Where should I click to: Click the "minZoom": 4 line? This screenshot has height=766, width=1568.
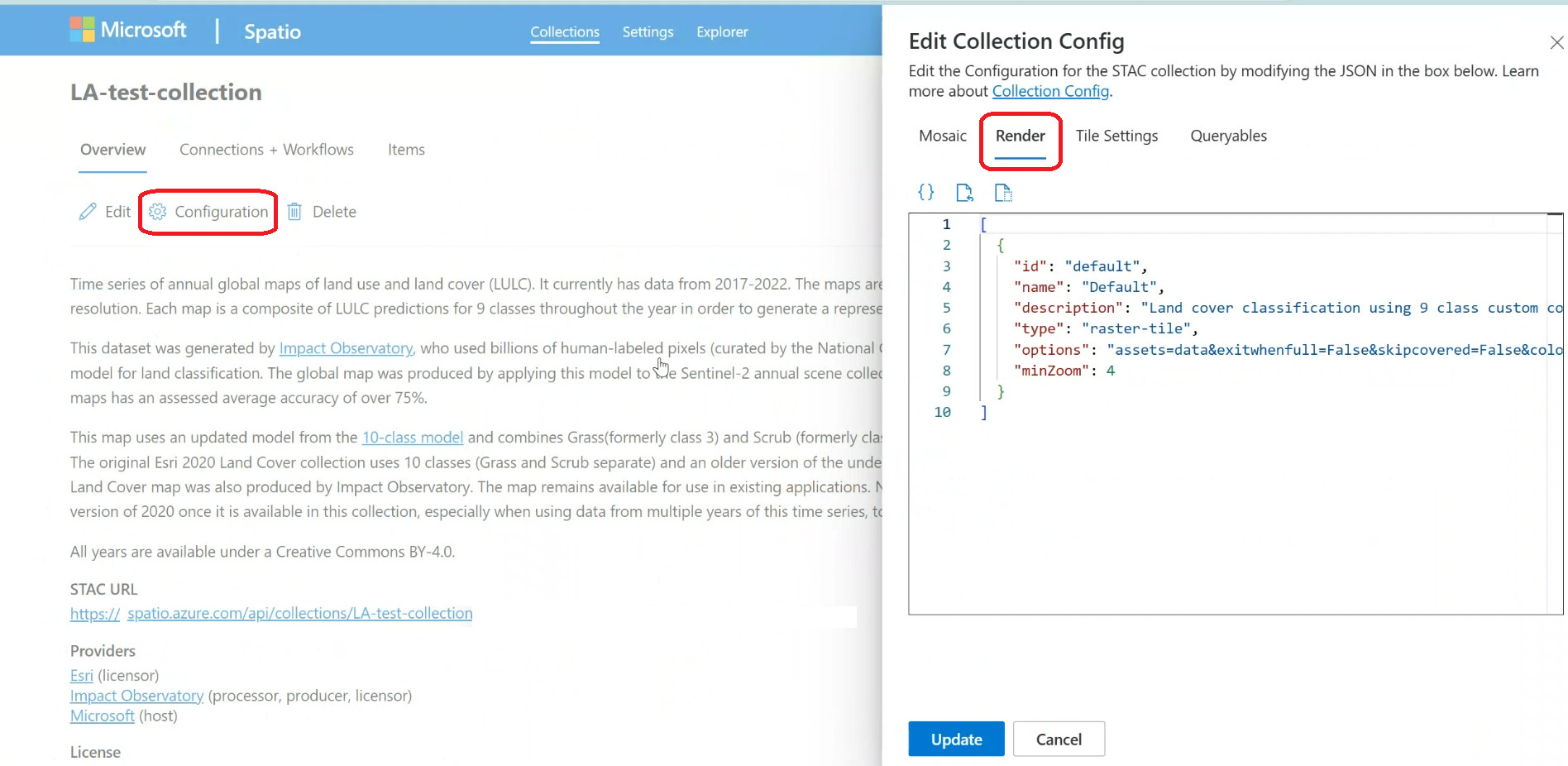click(x=1064, y=371)
